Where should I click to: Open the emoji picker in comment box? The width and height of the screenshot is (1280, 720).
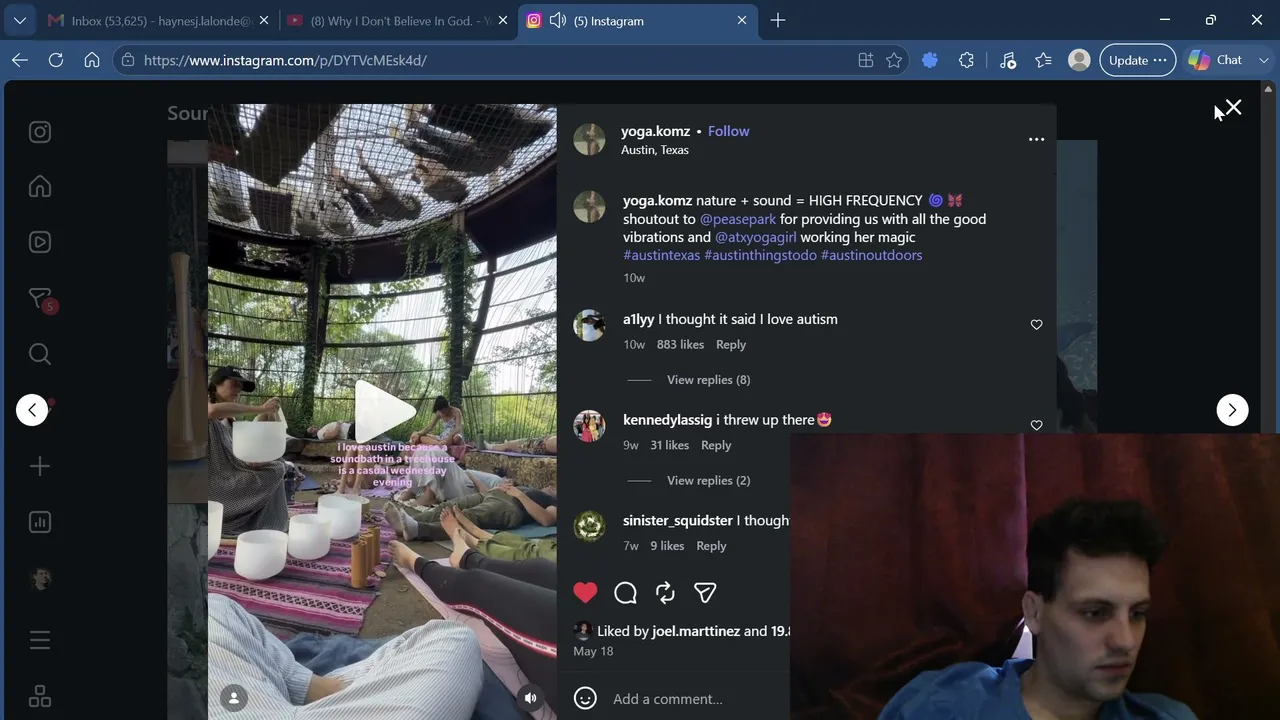[x=585, y=698]
